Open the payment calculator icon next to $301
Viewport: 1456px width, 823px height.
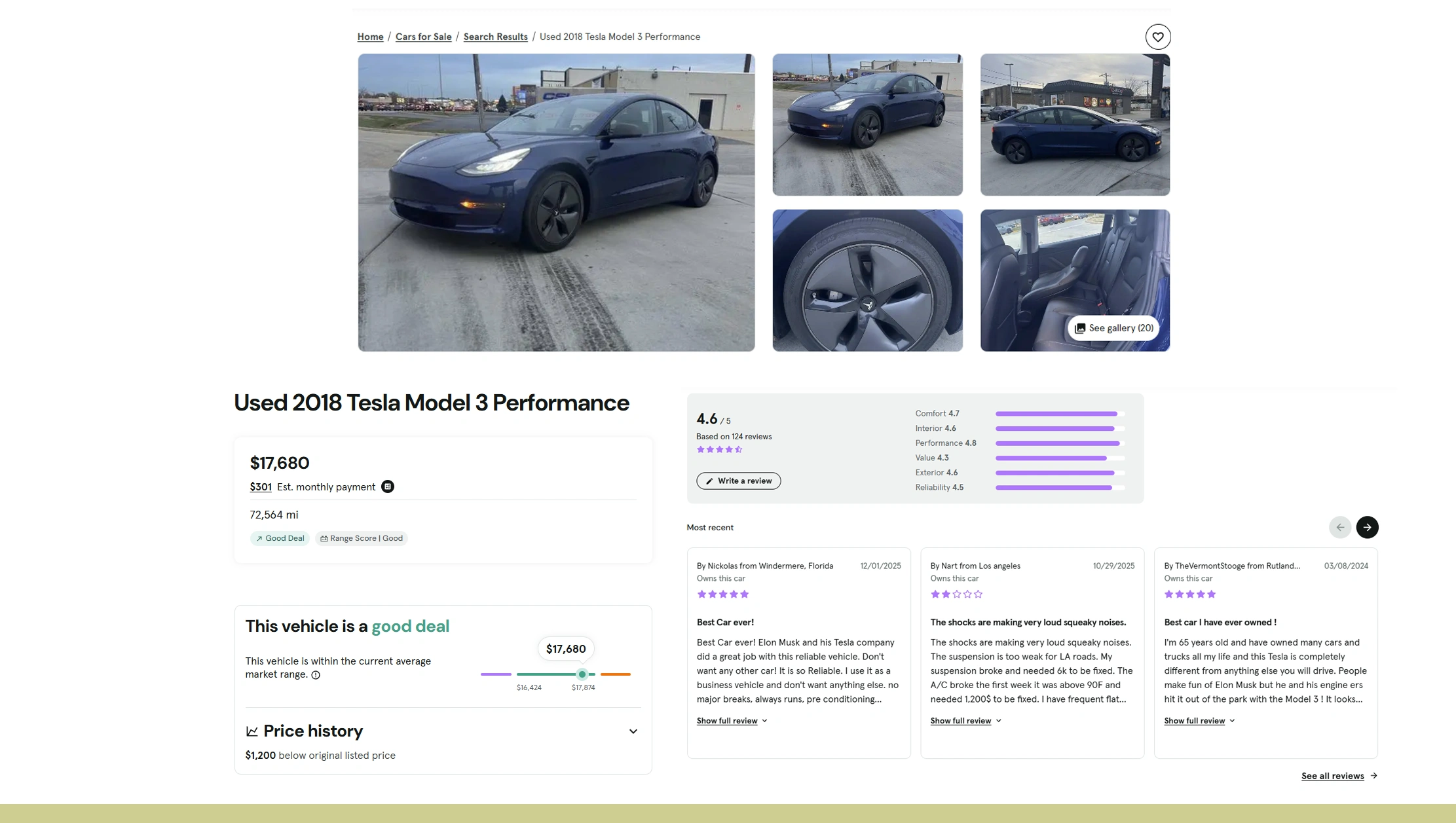tap(388, 486)
